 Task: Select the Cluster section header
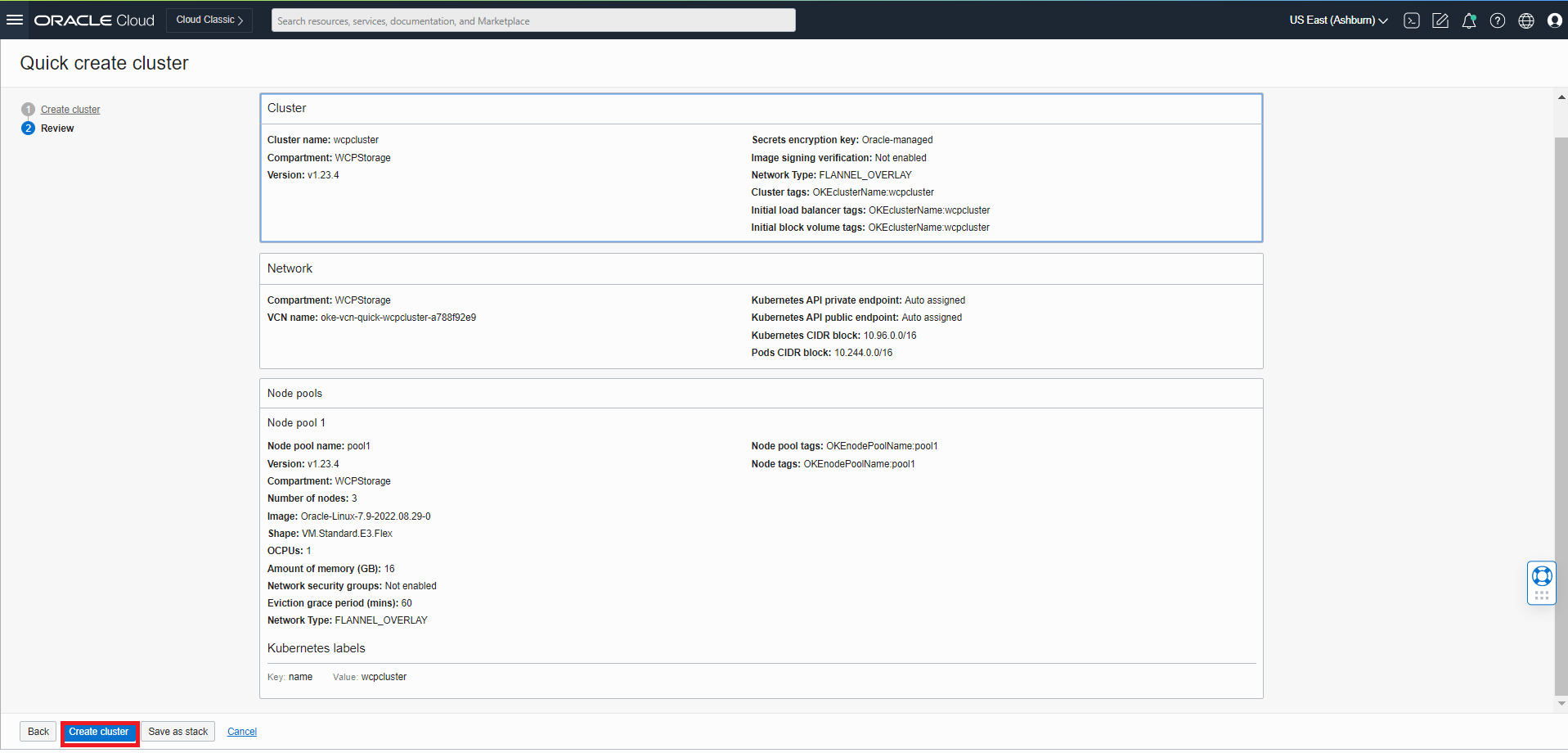pos(286,108)
